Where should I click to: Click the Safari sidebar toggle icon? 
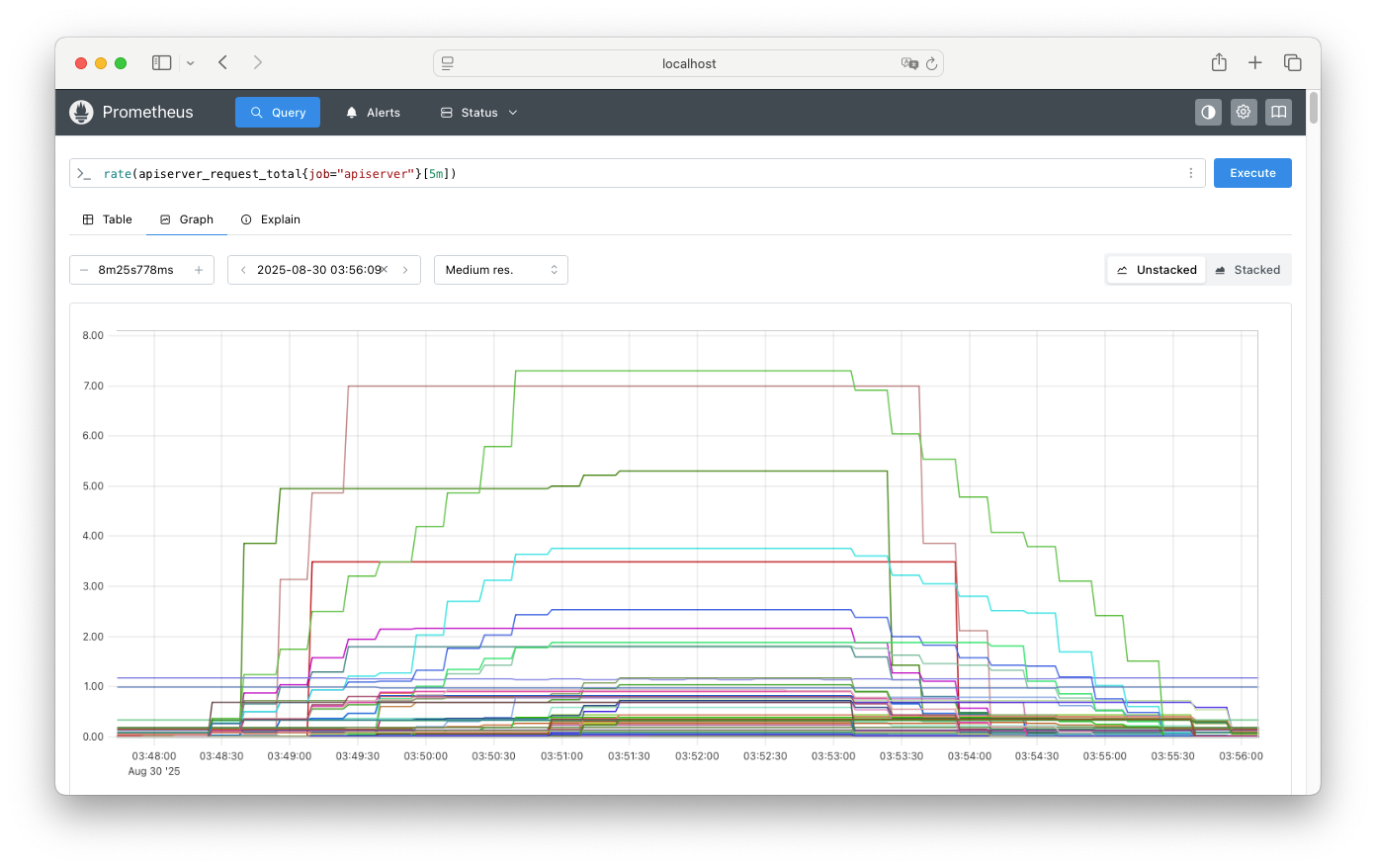[x=161, y=63]
